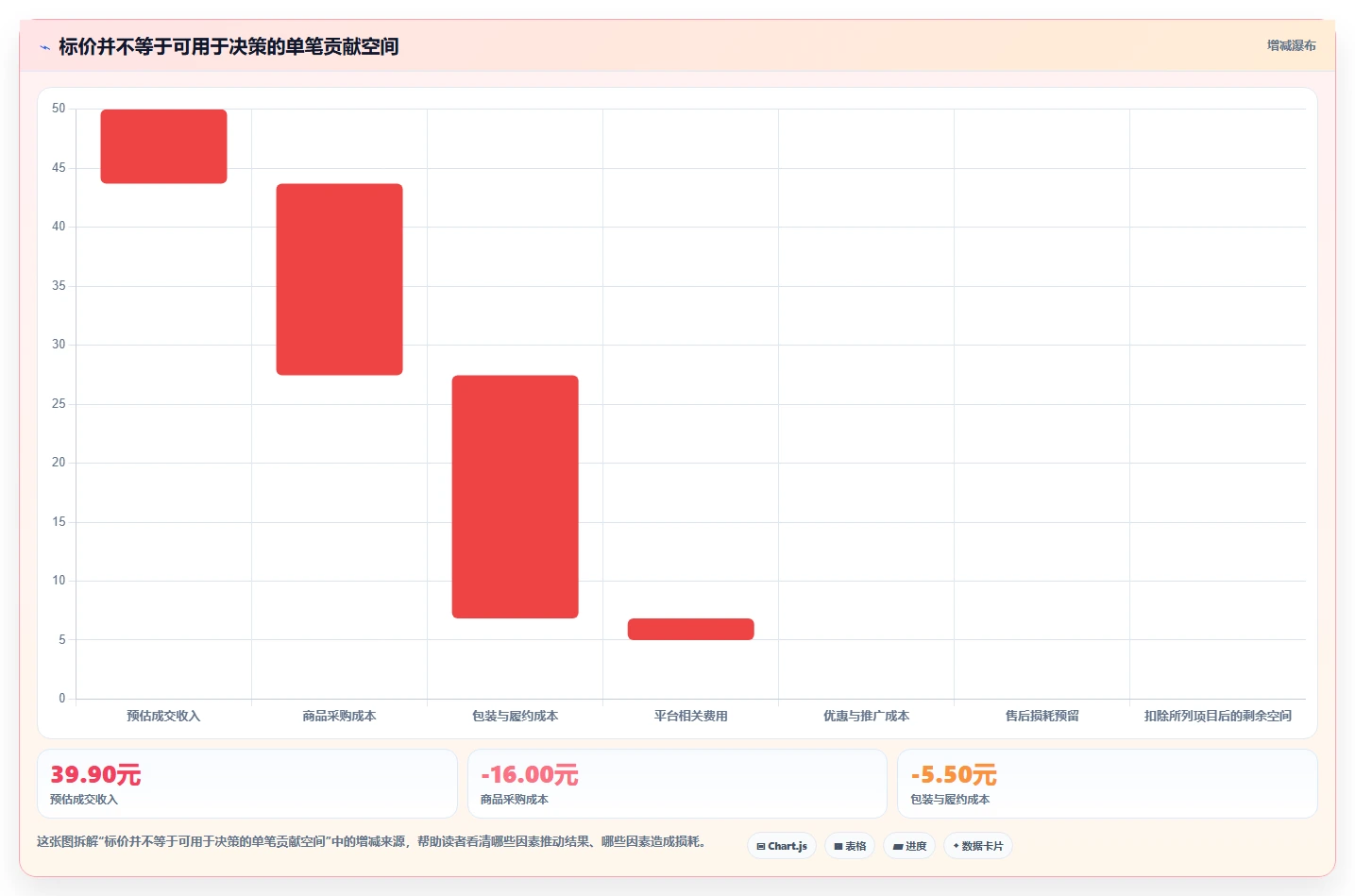Click the 平台相关费用 x-axis label
Image resolution: width=1355 pixels, height=896 pixels.
690,716
